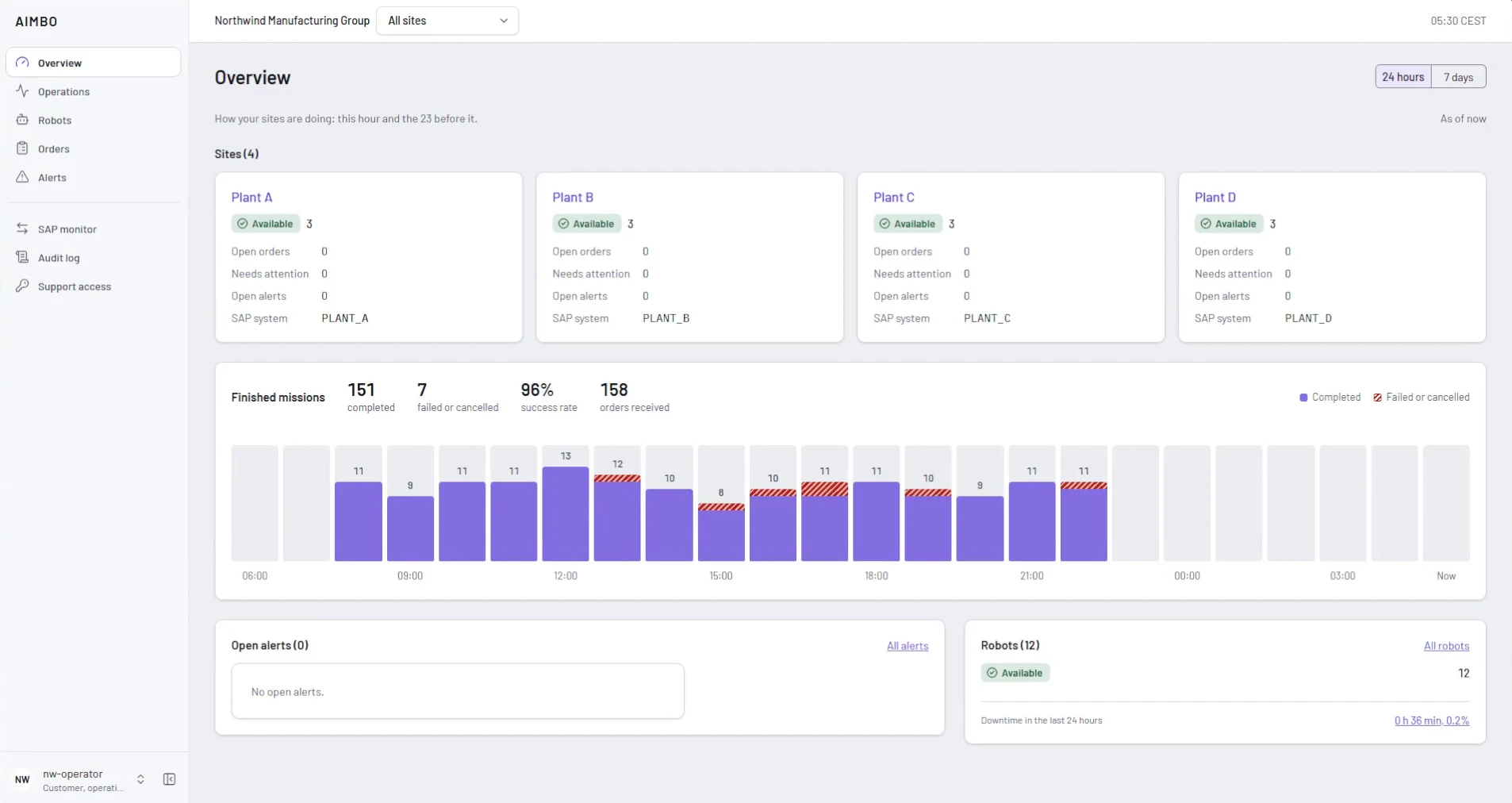Click Plant C Available status badge
This screenshot has width=1512, height=803.
pyautogui.click(x=908, y=224)
